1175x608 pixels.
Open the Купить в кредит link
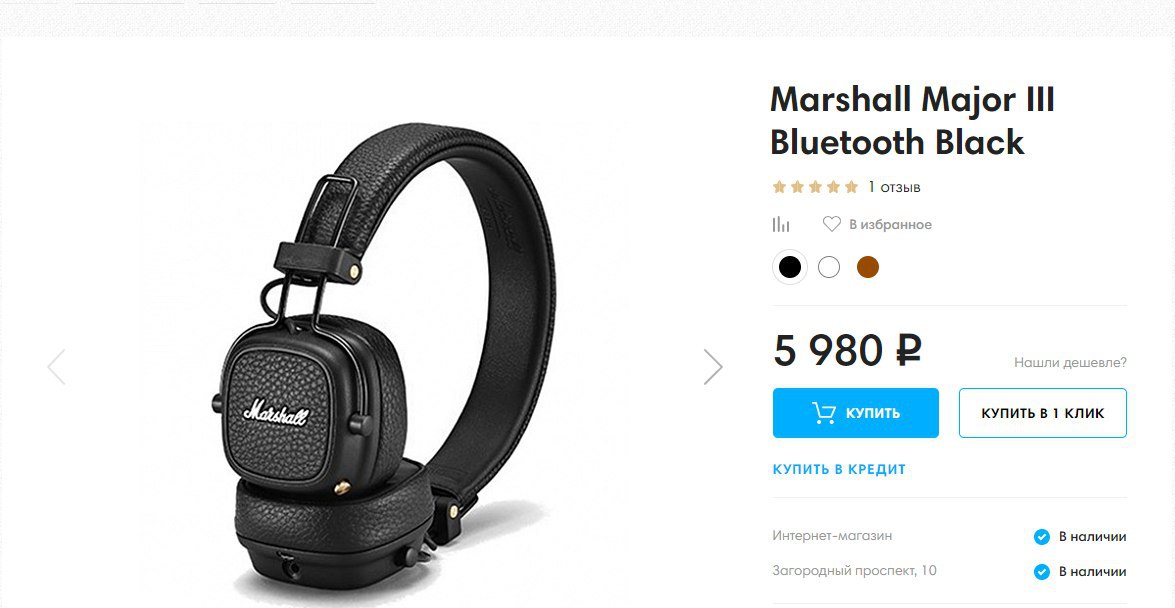(x=839, y=469)
